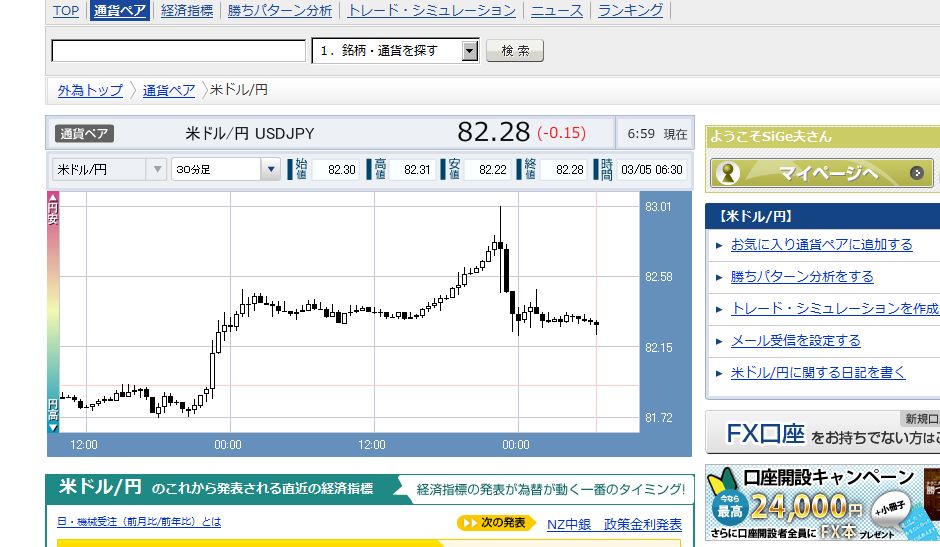Select the 通貨ペア navigation tab

click(x=119, y=10)
